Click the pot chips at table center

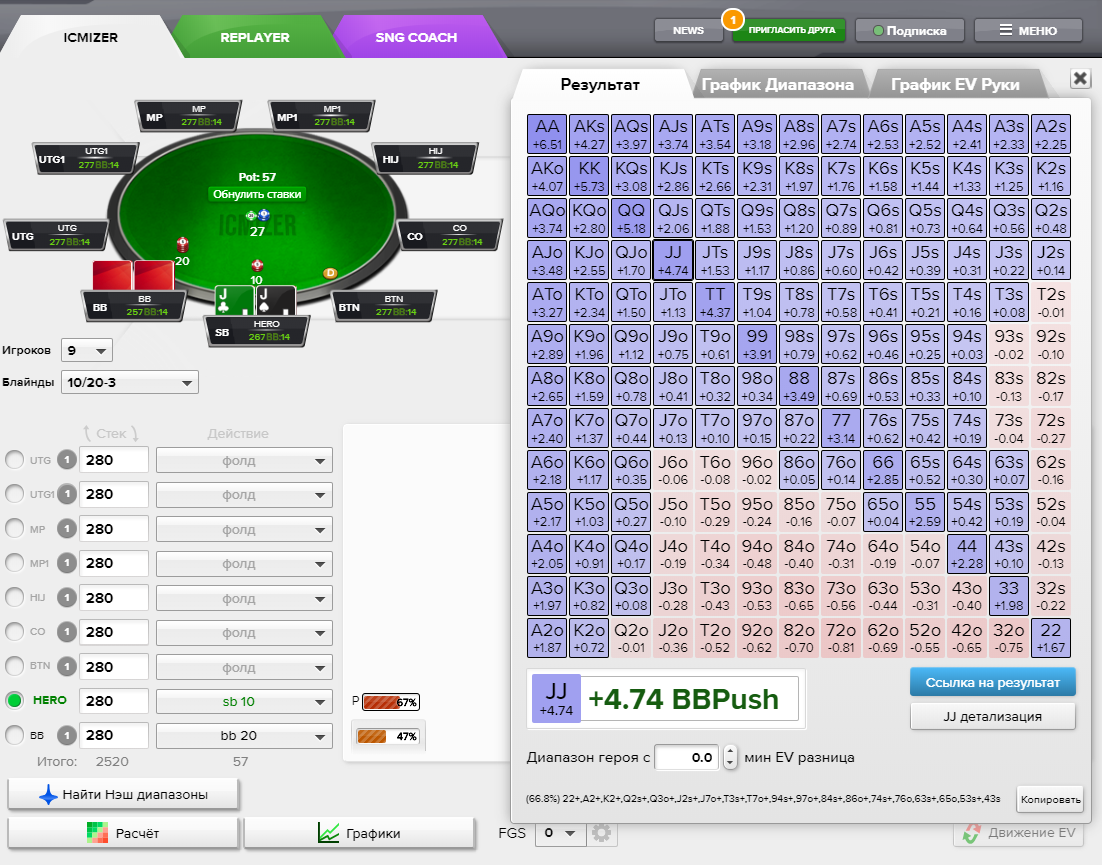click(x=257, y=215)
